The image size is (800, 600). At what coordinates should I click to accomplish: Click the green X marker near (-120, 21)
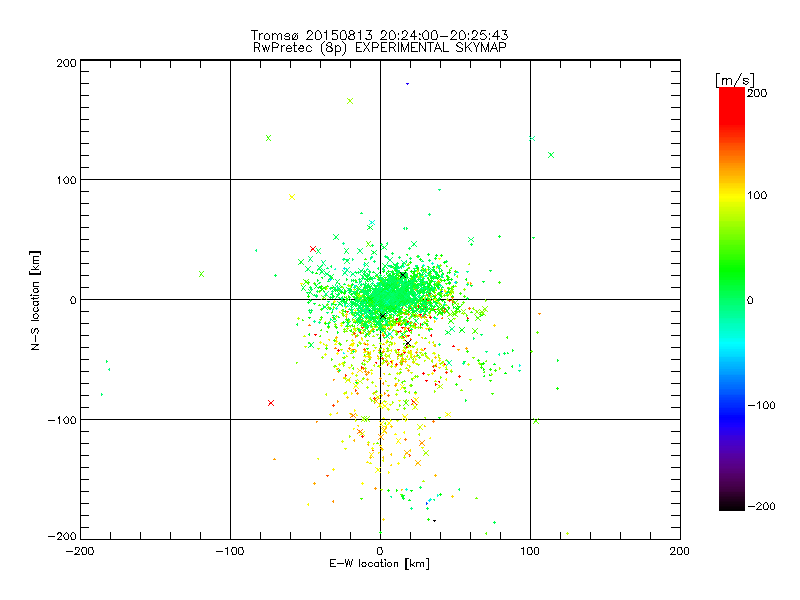coord(201,274)
